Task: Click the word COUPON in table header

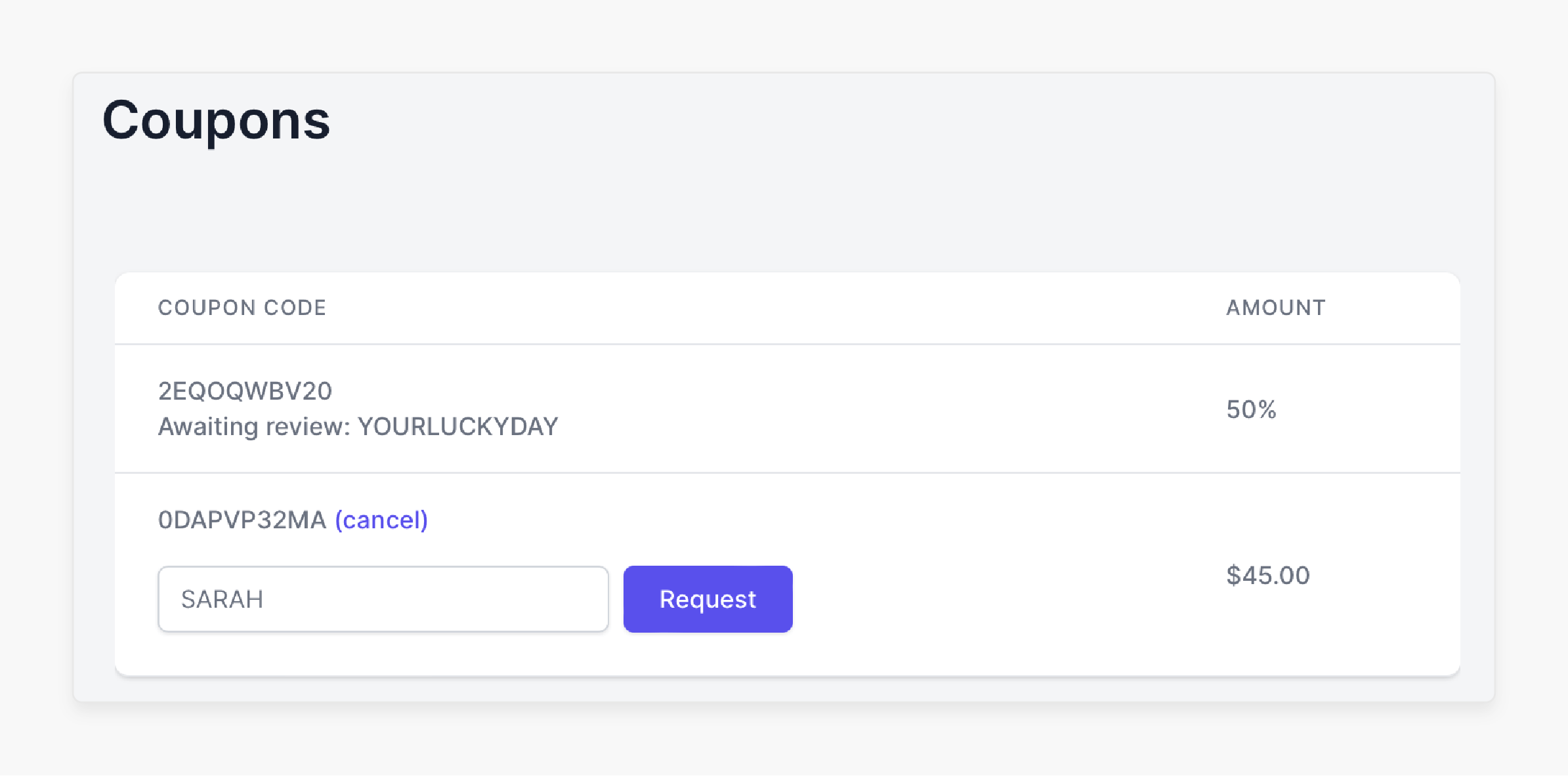Action: coord(207,308)
